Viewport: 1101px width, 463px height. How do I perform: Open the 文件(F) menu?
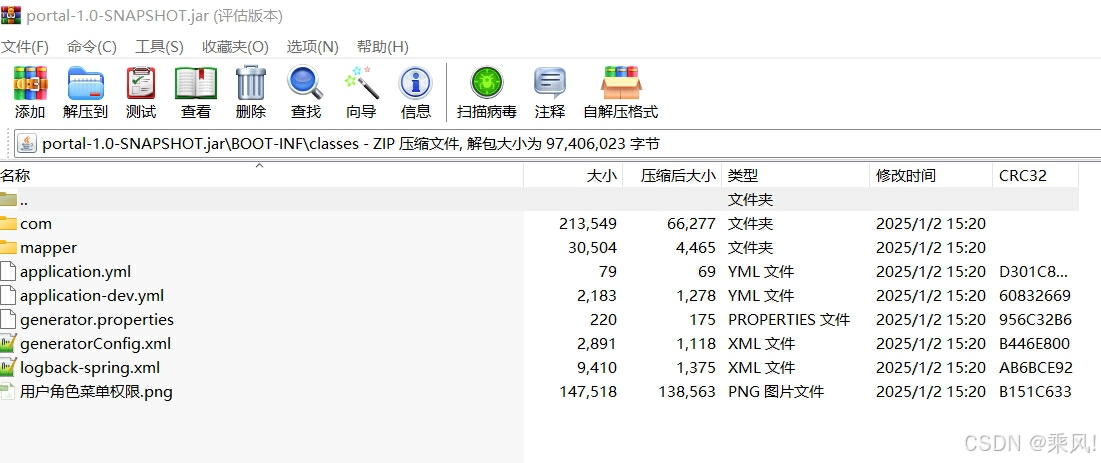(25, 47)
